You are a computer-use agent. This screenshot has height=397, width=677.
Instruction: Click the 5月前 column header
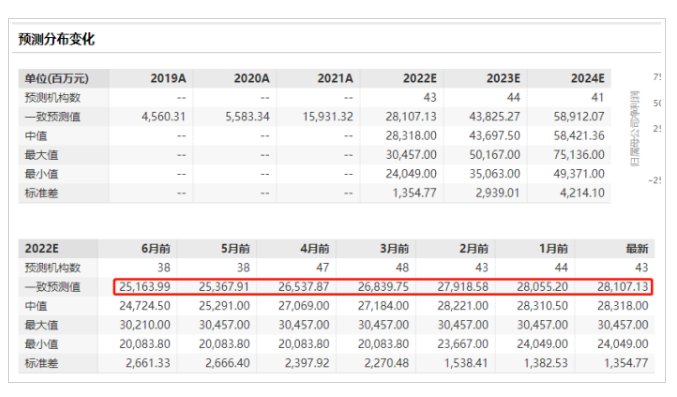pos(235,249)
